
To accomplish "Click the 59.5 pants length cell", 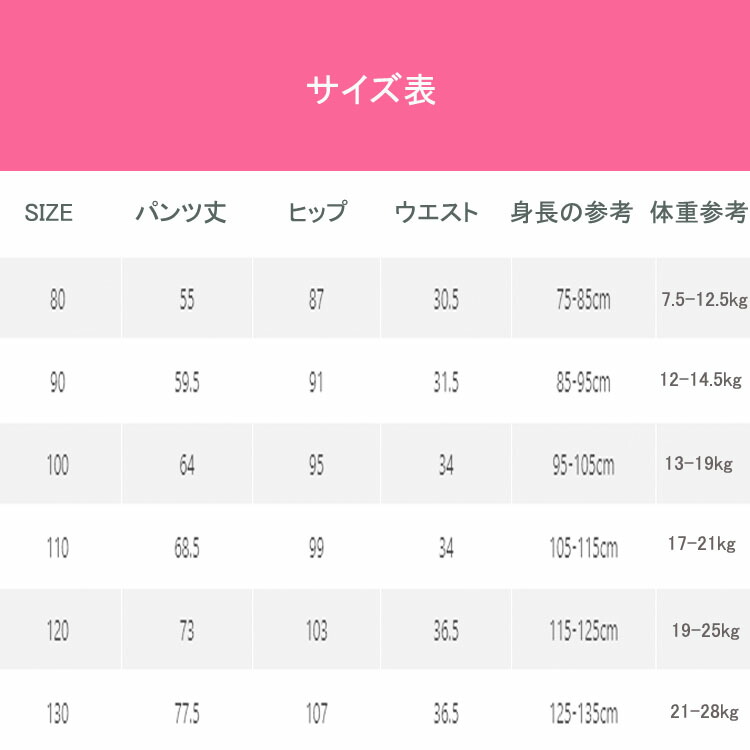I will pyautogui.click(x=187, y=383).
